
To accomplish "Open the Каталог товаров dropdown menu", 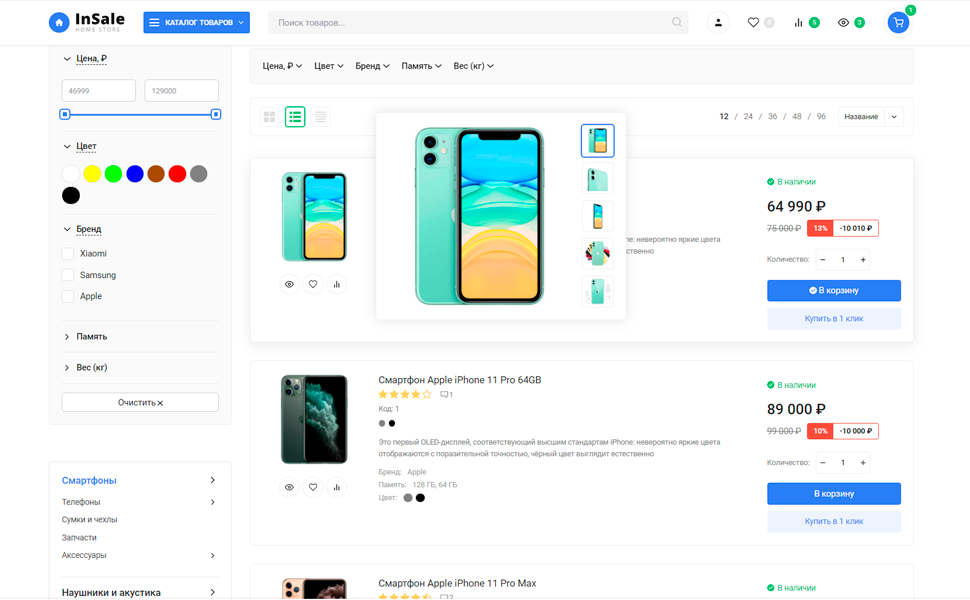I will coord(197,22).
